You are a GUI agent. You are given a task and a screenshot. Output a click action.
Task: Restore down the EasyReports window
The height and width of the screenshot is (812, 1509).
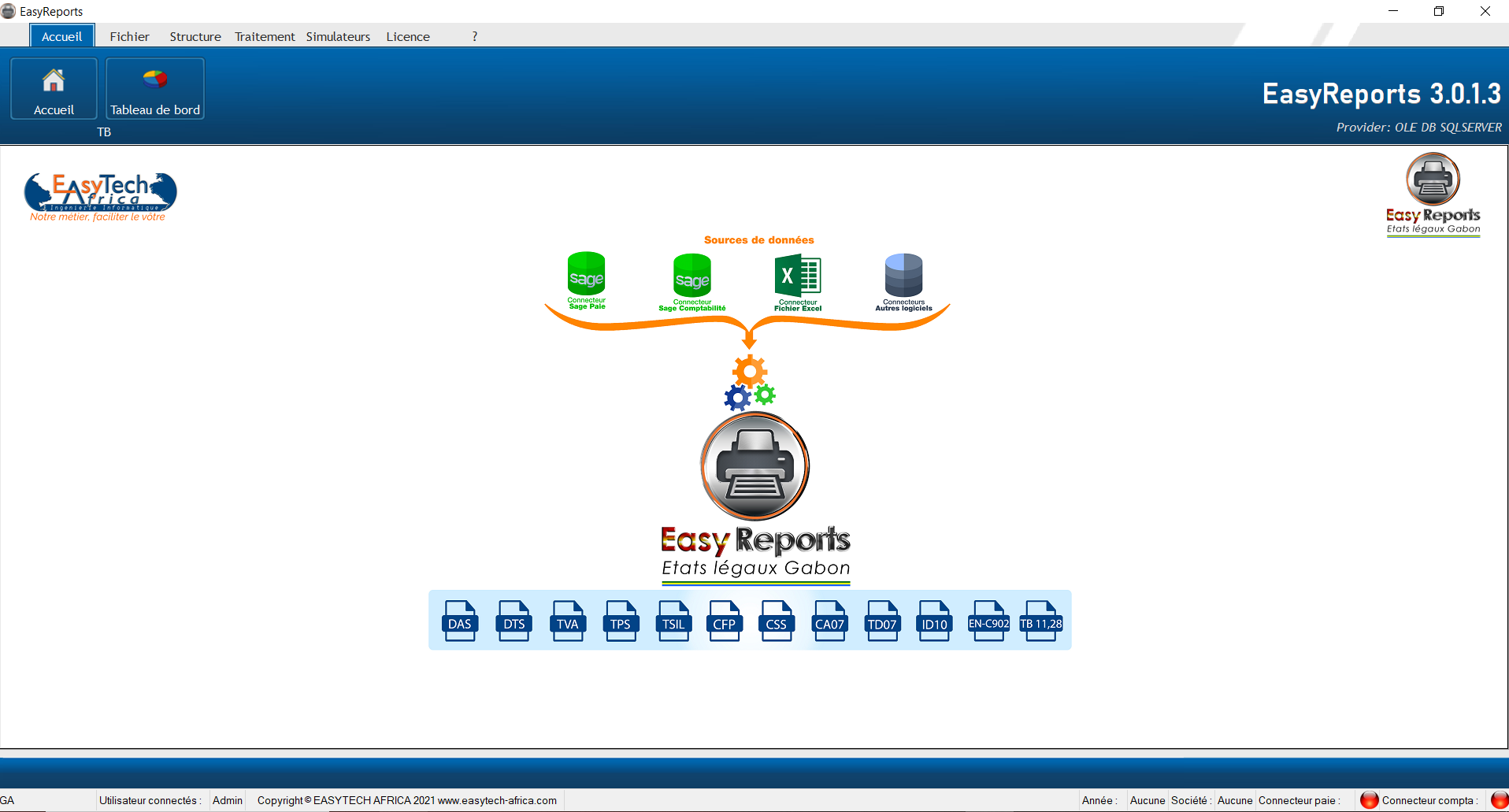pos(1439,11)
